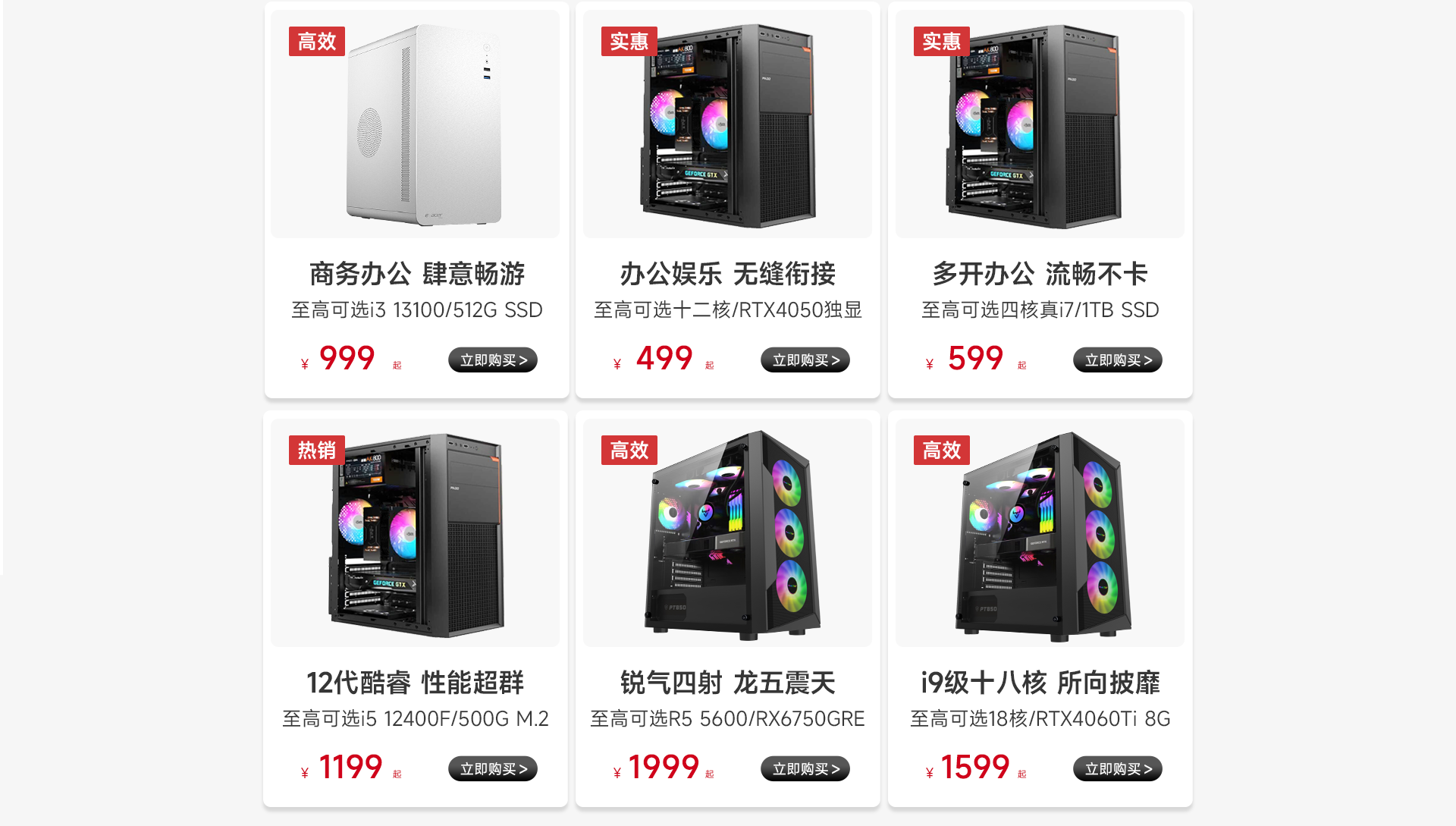Viewport: 1456px width, 826px height.
Task: Click 立即购买 for the 1199 yuan PC
Action: [x=493, y=769]
